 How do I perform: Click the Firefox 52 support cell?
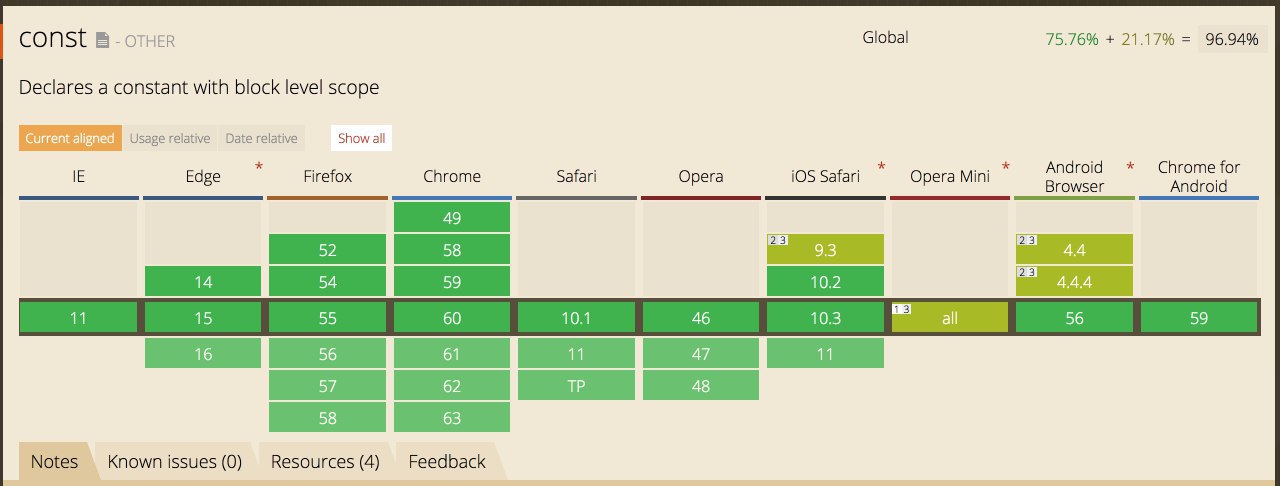(x=327, y=250)
